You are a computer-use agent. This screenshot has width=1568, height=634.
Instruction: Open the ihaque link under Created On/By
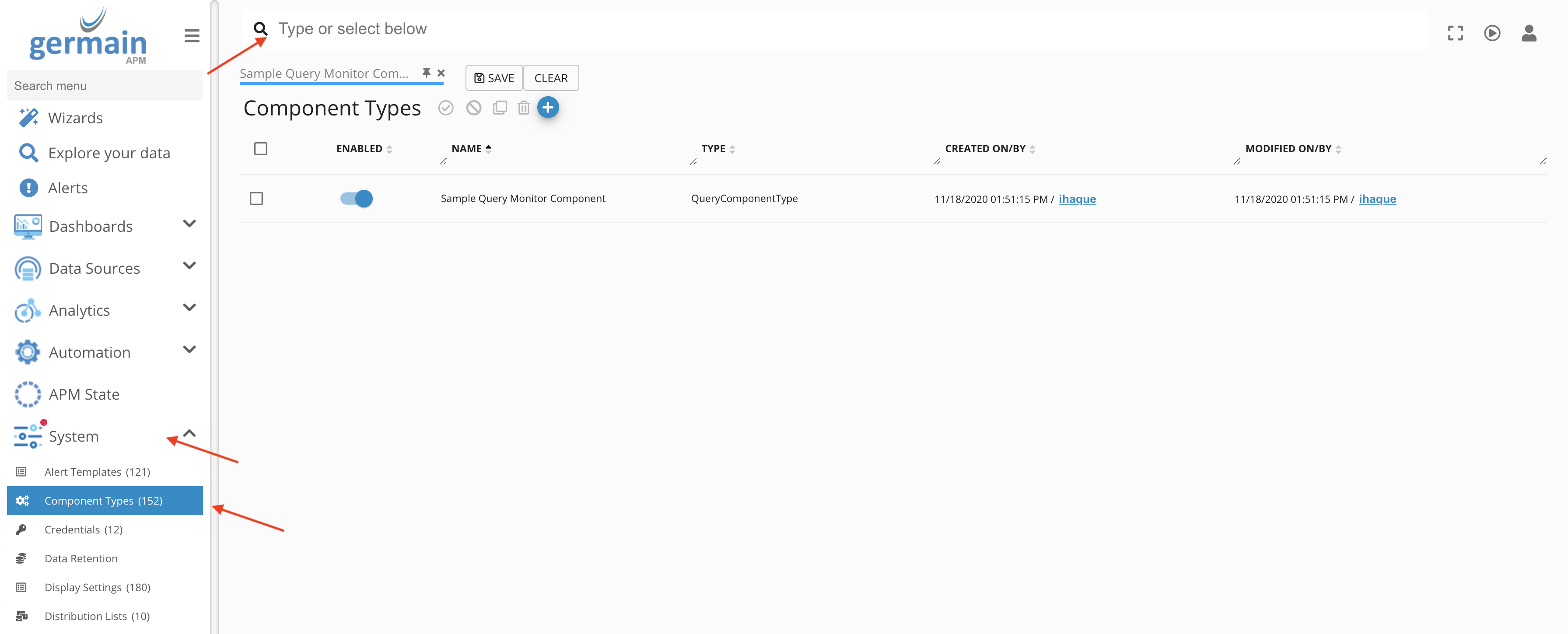pyautogui.click(x=1077, y=199)
